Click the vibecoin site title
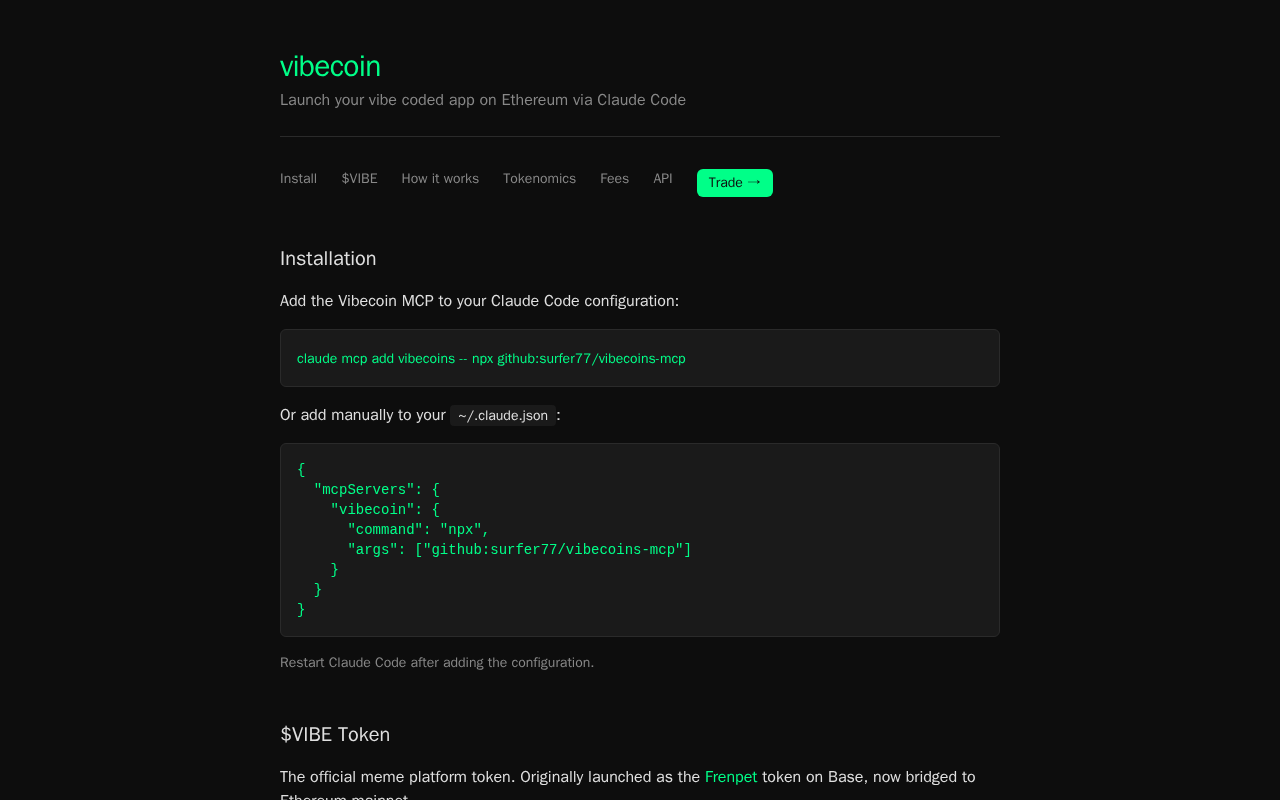This screenshot has width=1280, height=800. 330,66
